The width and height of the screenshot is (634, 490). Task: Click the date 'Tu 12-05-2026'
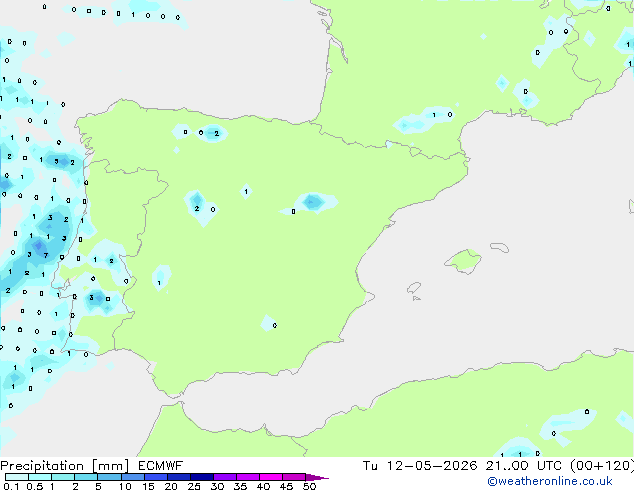coord(420,466)
